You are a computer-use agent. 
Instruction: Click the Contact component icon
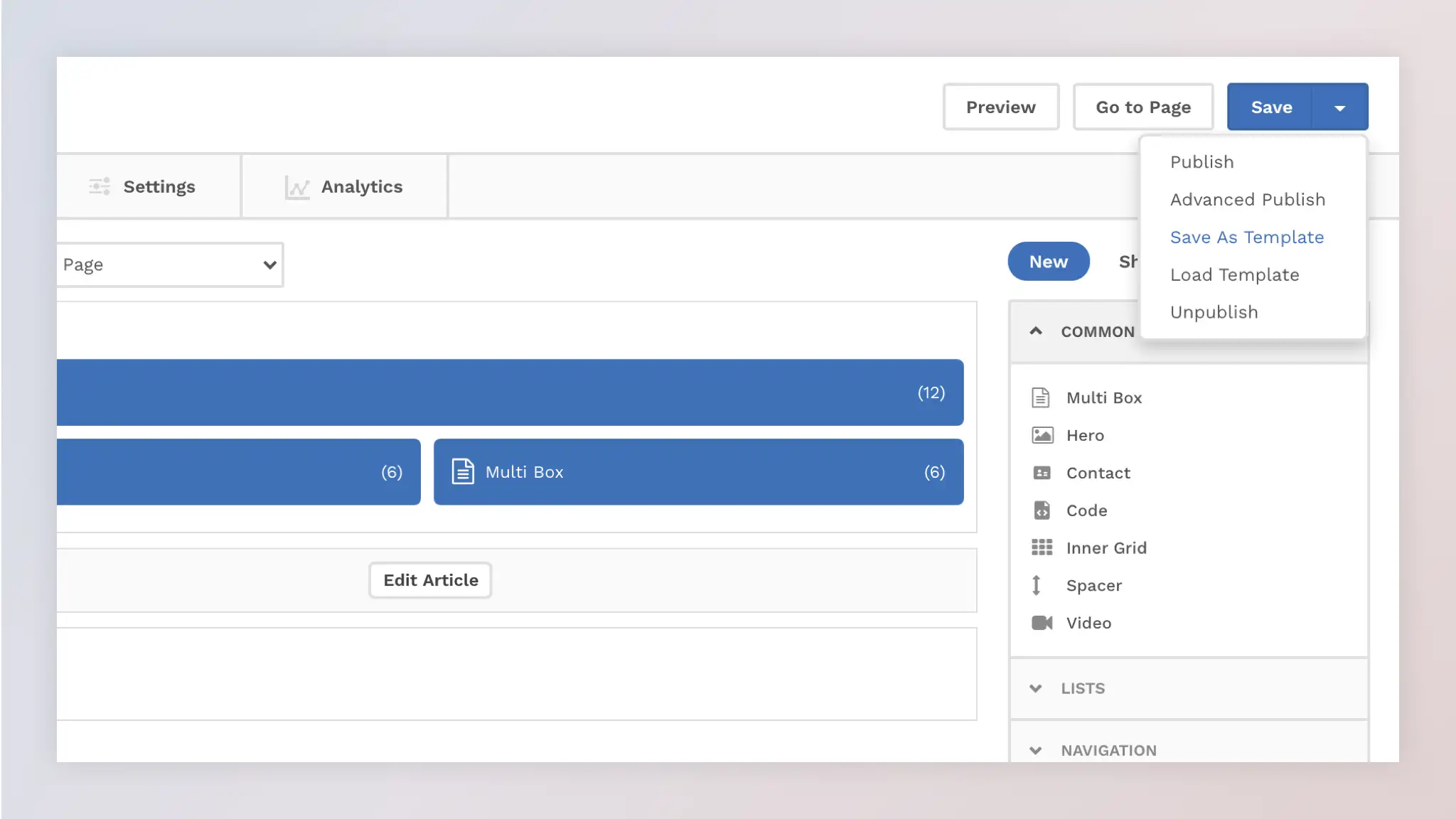(x=1041, y=473)
